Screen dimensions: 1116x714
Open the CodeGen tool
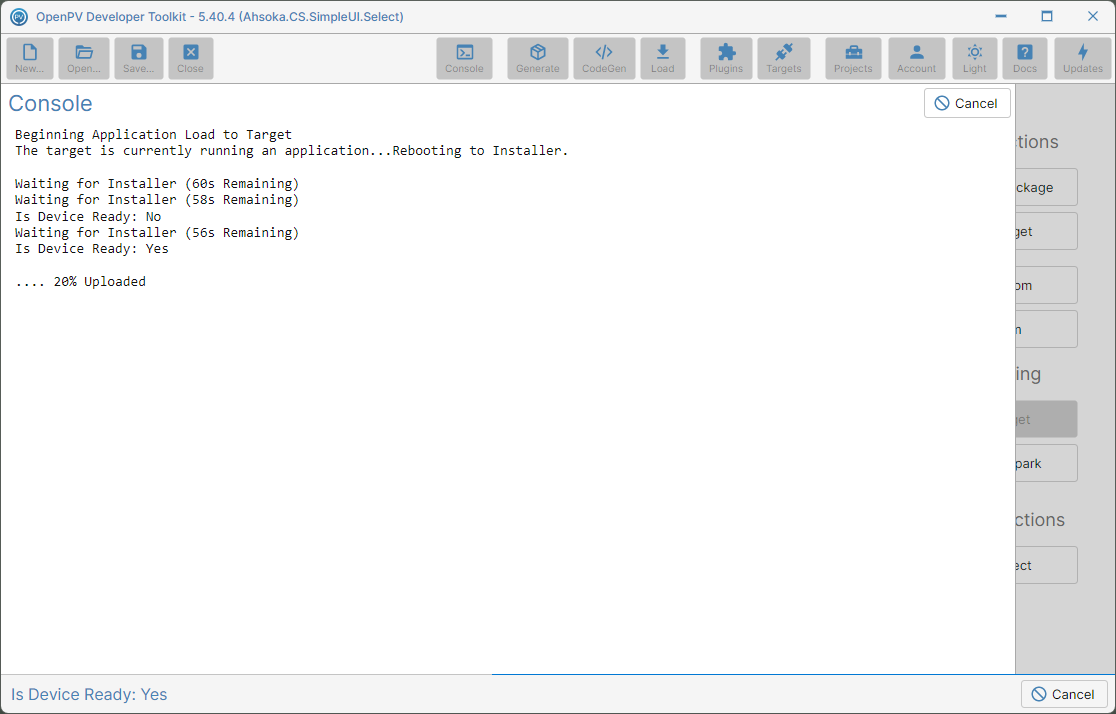[604, 58]
